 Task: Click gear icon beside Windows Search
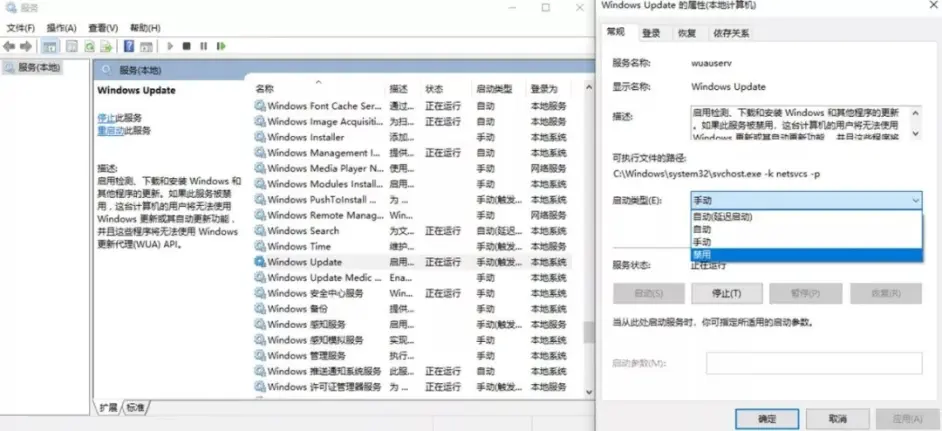point(260,231)
